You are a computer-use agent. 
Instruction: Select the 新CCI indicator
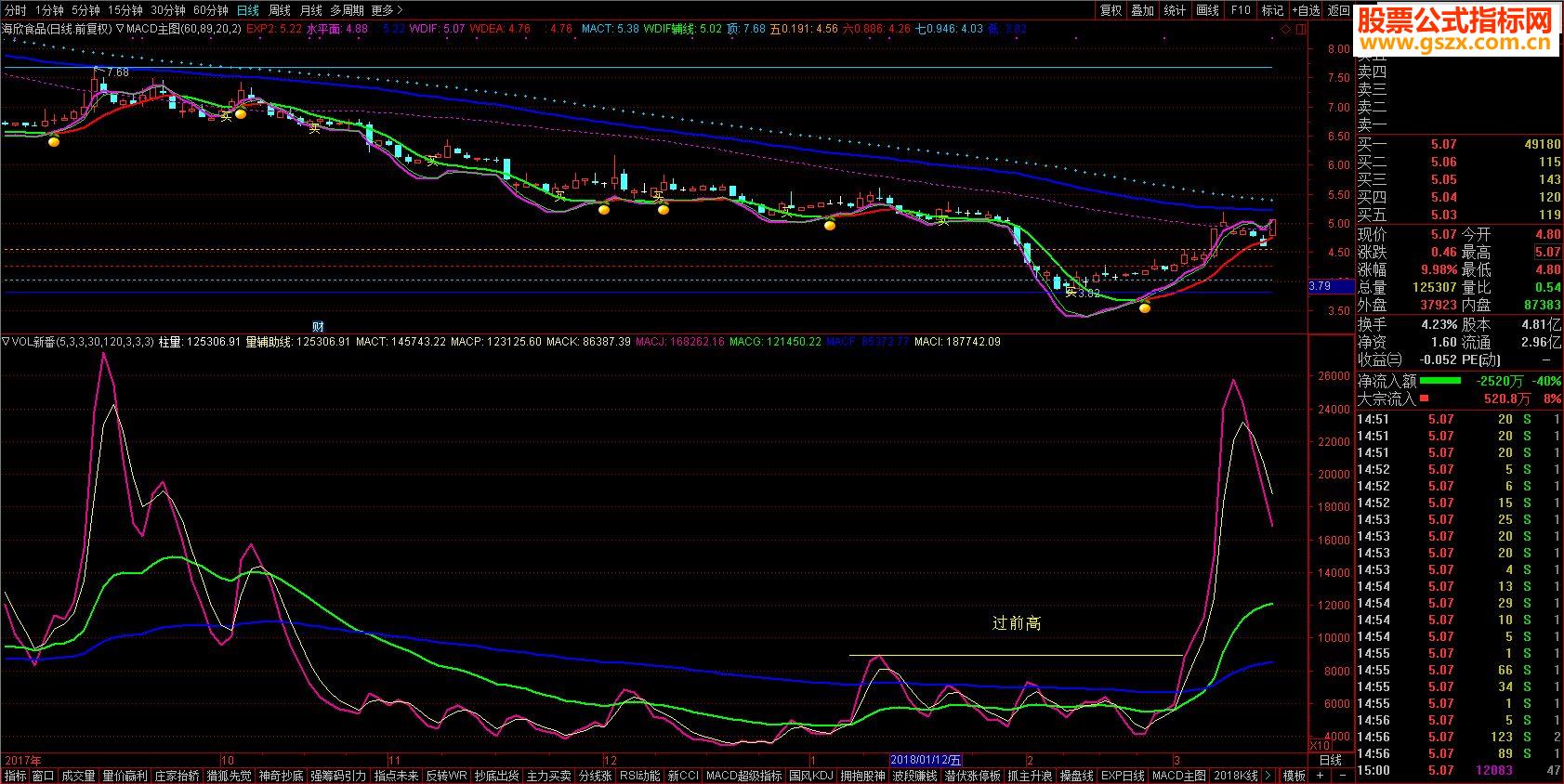pyautogui.click(x=683, y=776)
